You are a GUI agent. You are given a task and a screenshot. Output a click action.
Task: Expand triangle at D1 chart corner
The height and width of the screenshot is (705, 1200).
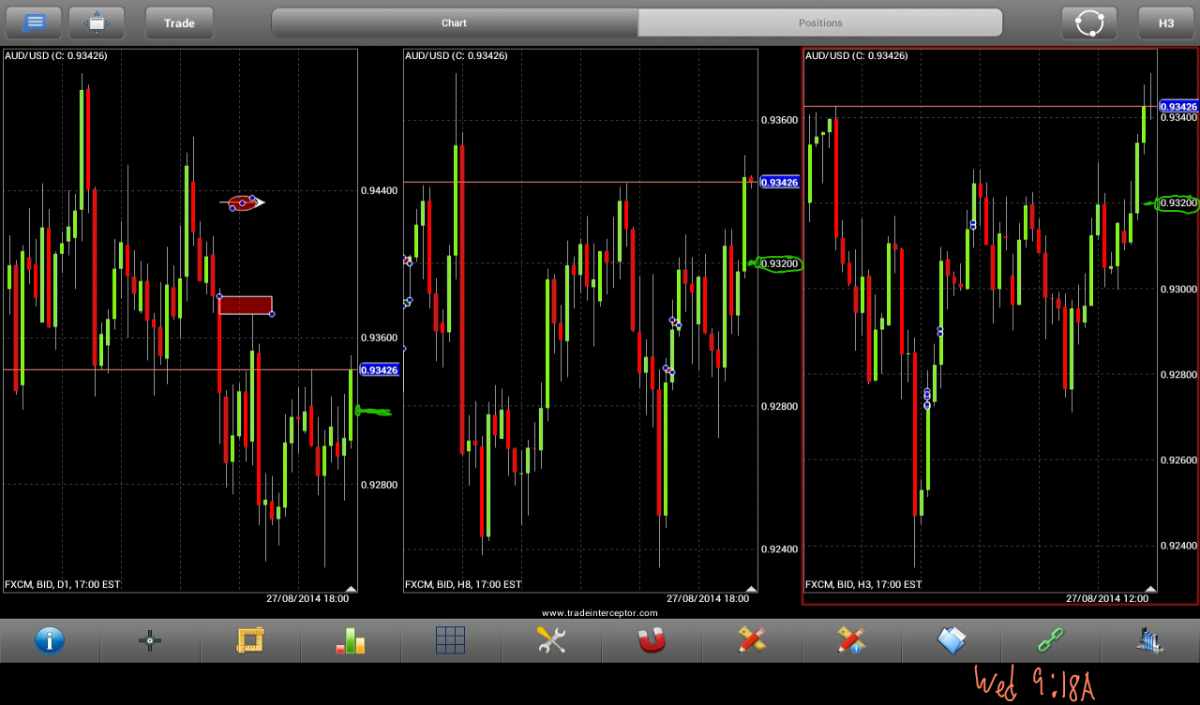[350, 589]
